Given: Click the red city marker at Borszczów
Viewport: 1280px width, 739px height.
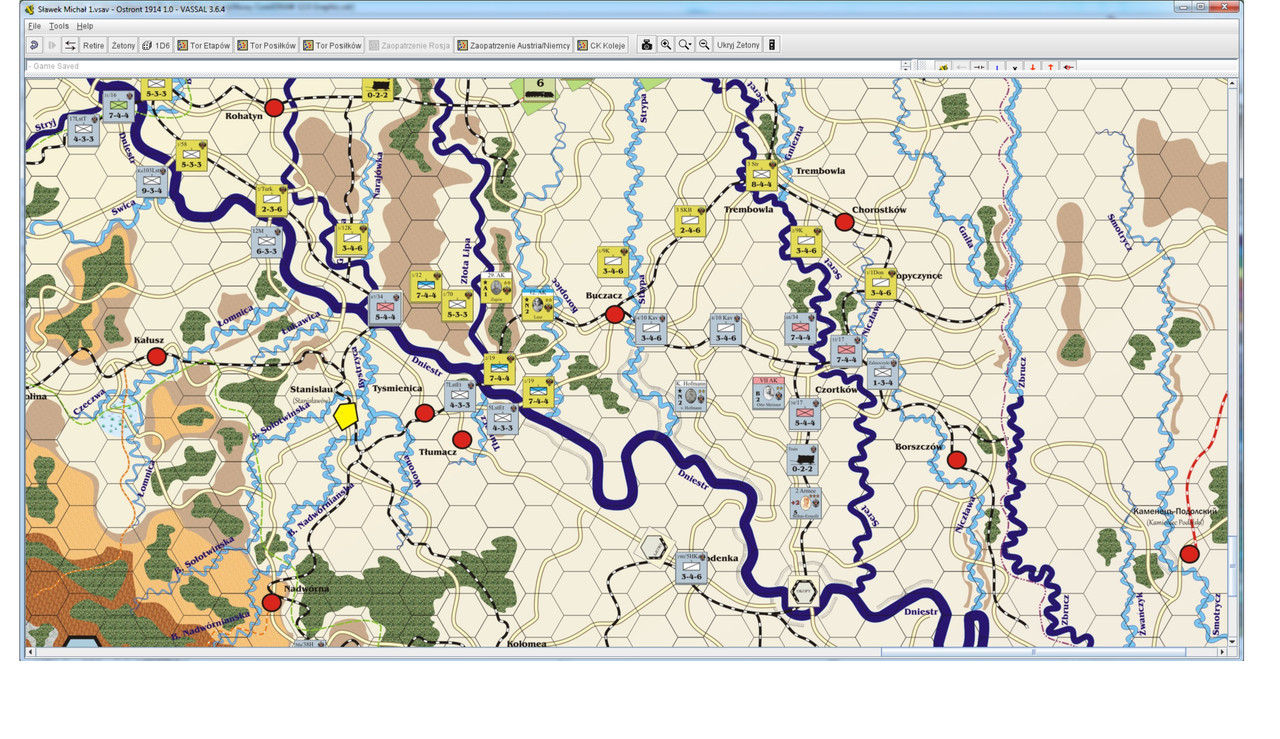Looking at the screenshot, I should point(956,460).
